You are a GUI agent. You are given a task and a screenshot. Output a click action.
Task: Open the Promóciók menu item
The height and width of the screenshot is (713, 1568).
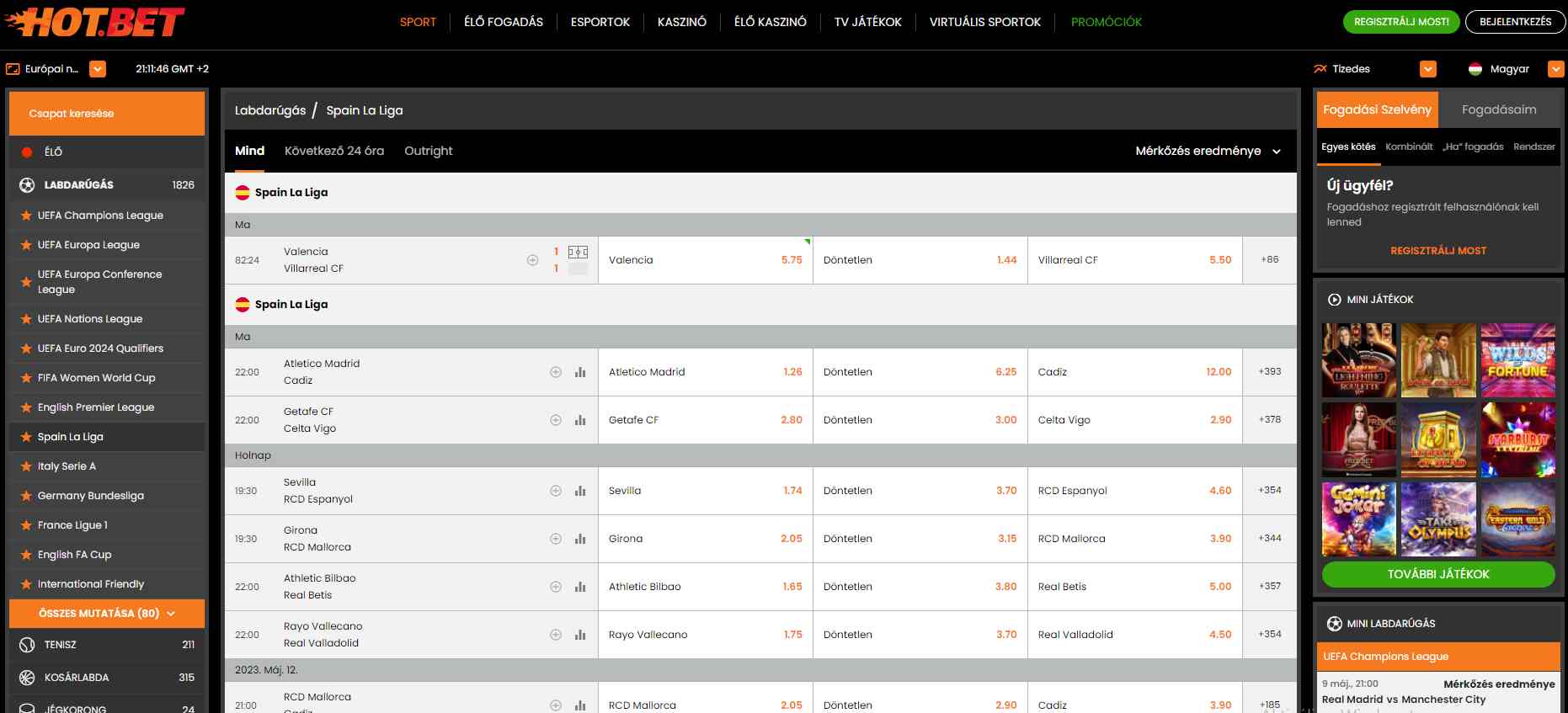click(1107, 23)
